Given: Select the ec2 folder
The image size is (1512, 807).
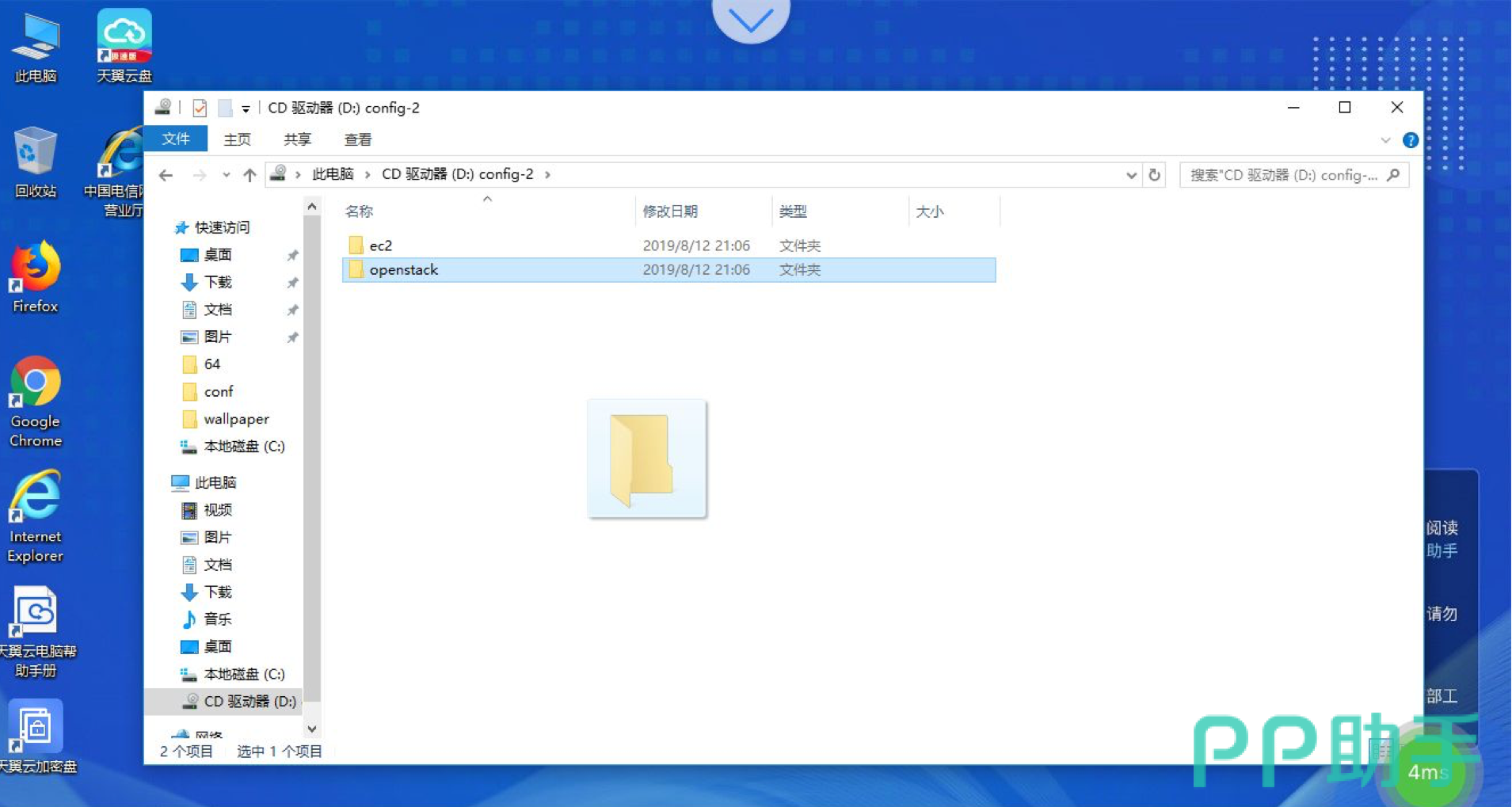Looking at the screenshot, I should point(381,246).
